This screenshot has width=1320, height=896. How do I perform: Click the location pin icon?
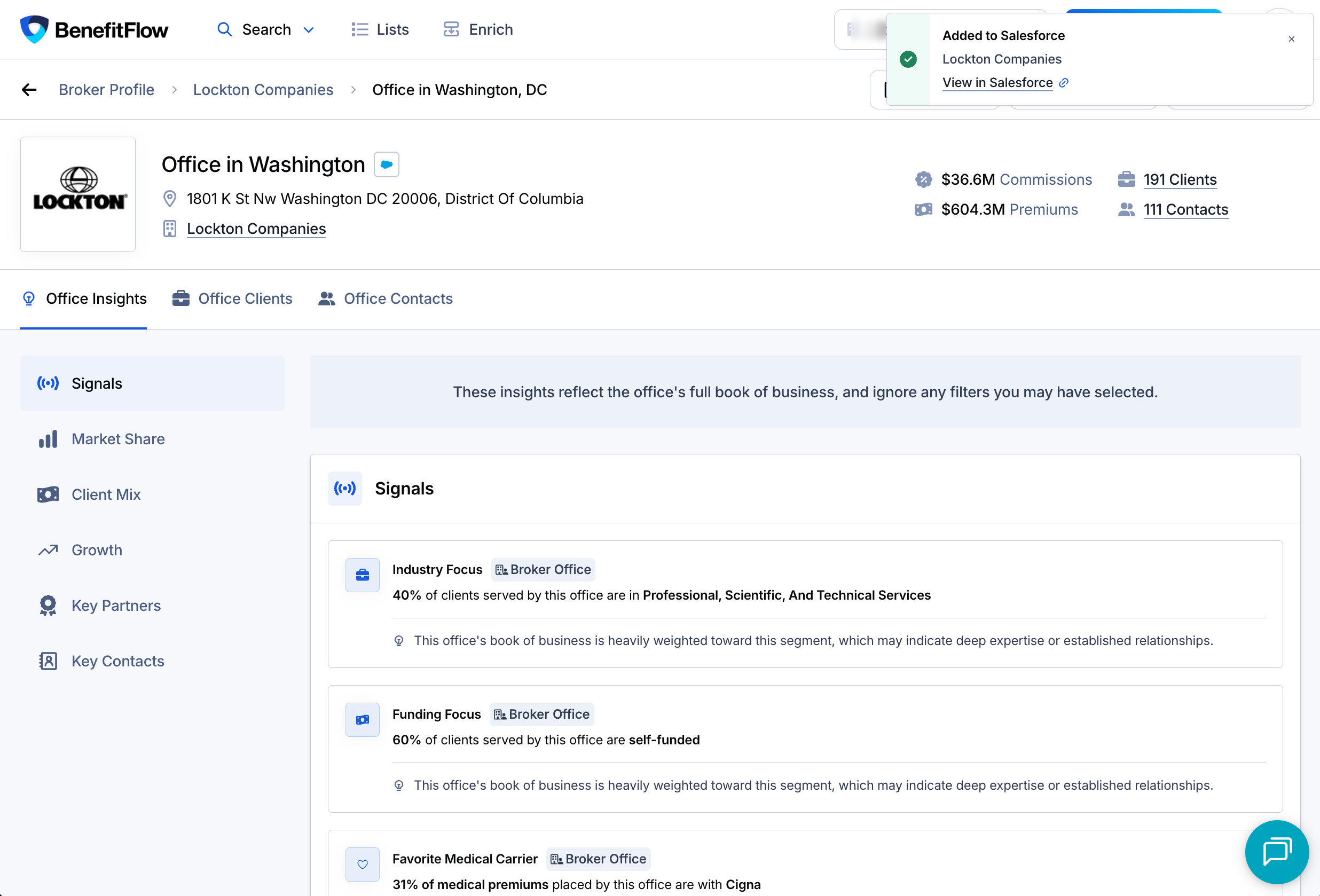[x=169, y=199]
